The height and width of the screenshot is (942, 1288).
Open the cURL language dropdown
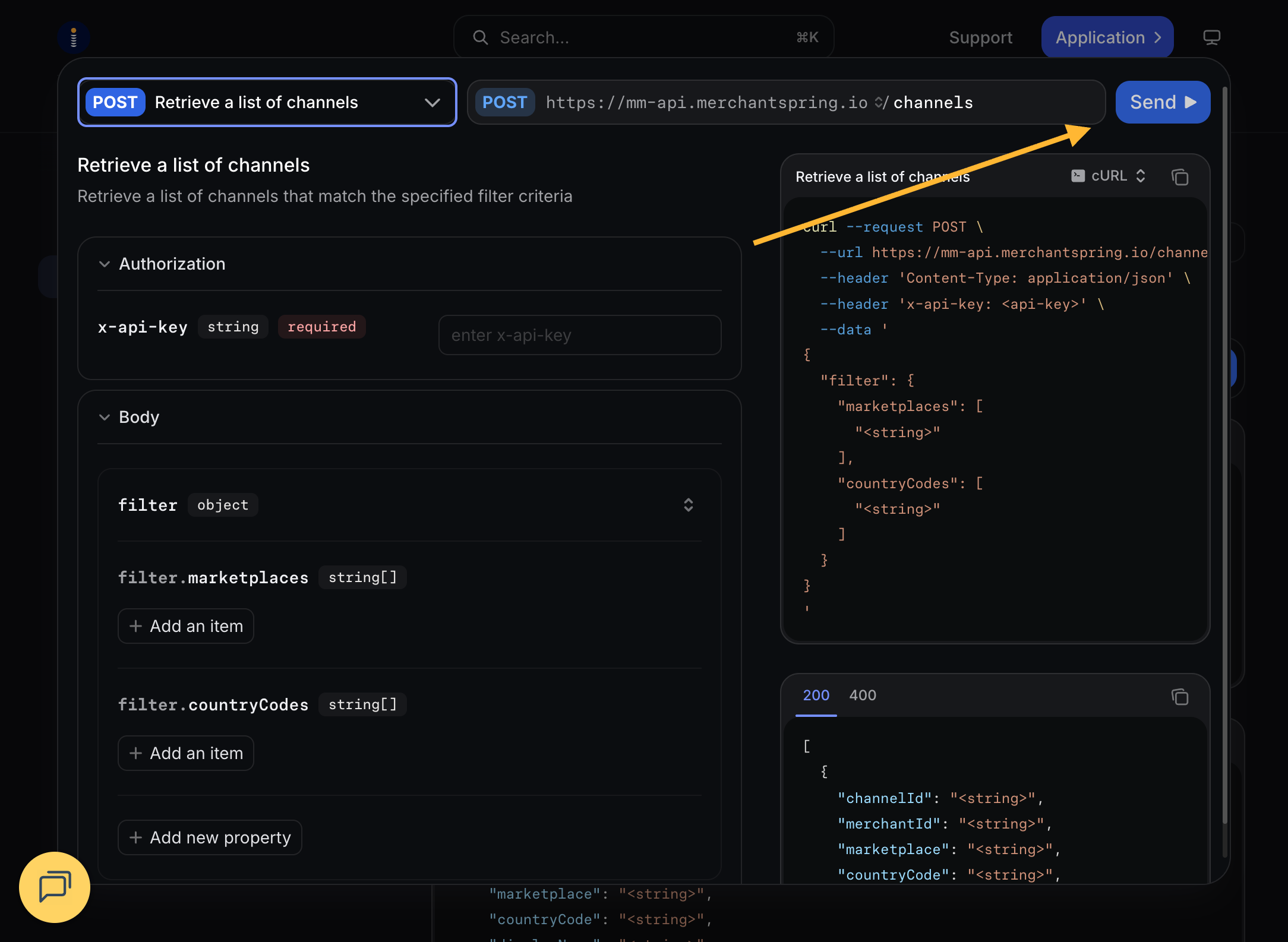(1109, 176)
